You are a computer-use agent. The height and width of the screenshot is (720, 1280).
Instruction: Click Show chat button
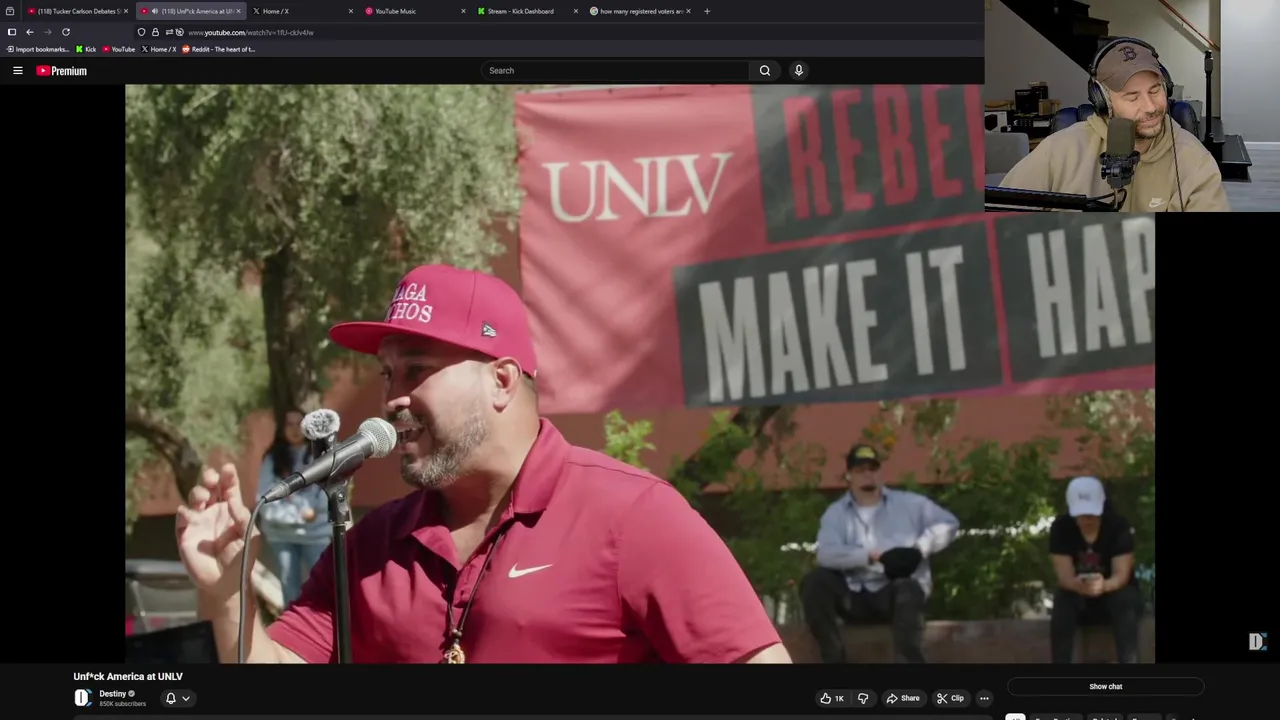coord(1105,687)
